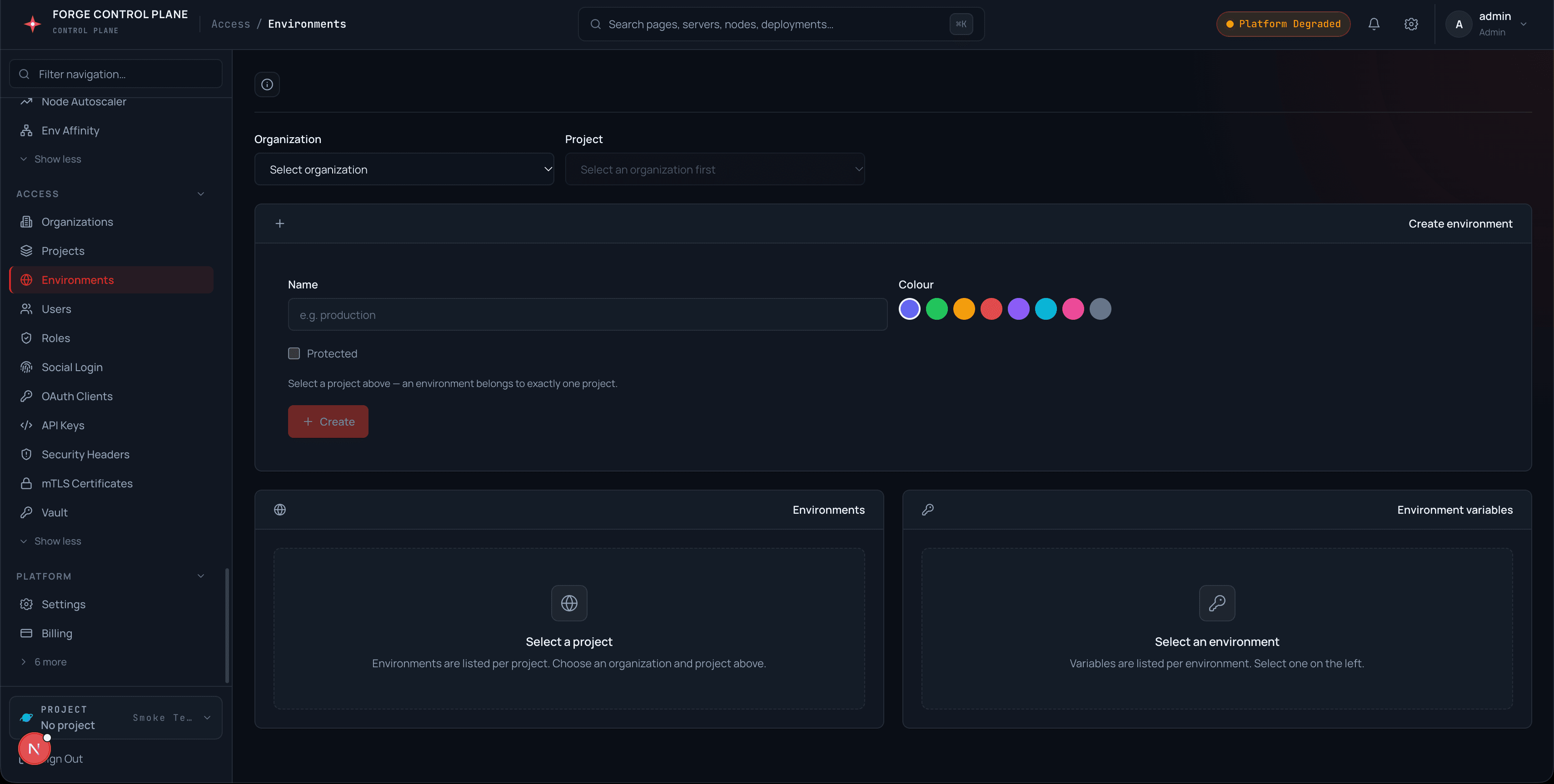Screen dimensions: 1554x784
Task: Tick the Protected checkbox
Action: (x=294, y=353)
